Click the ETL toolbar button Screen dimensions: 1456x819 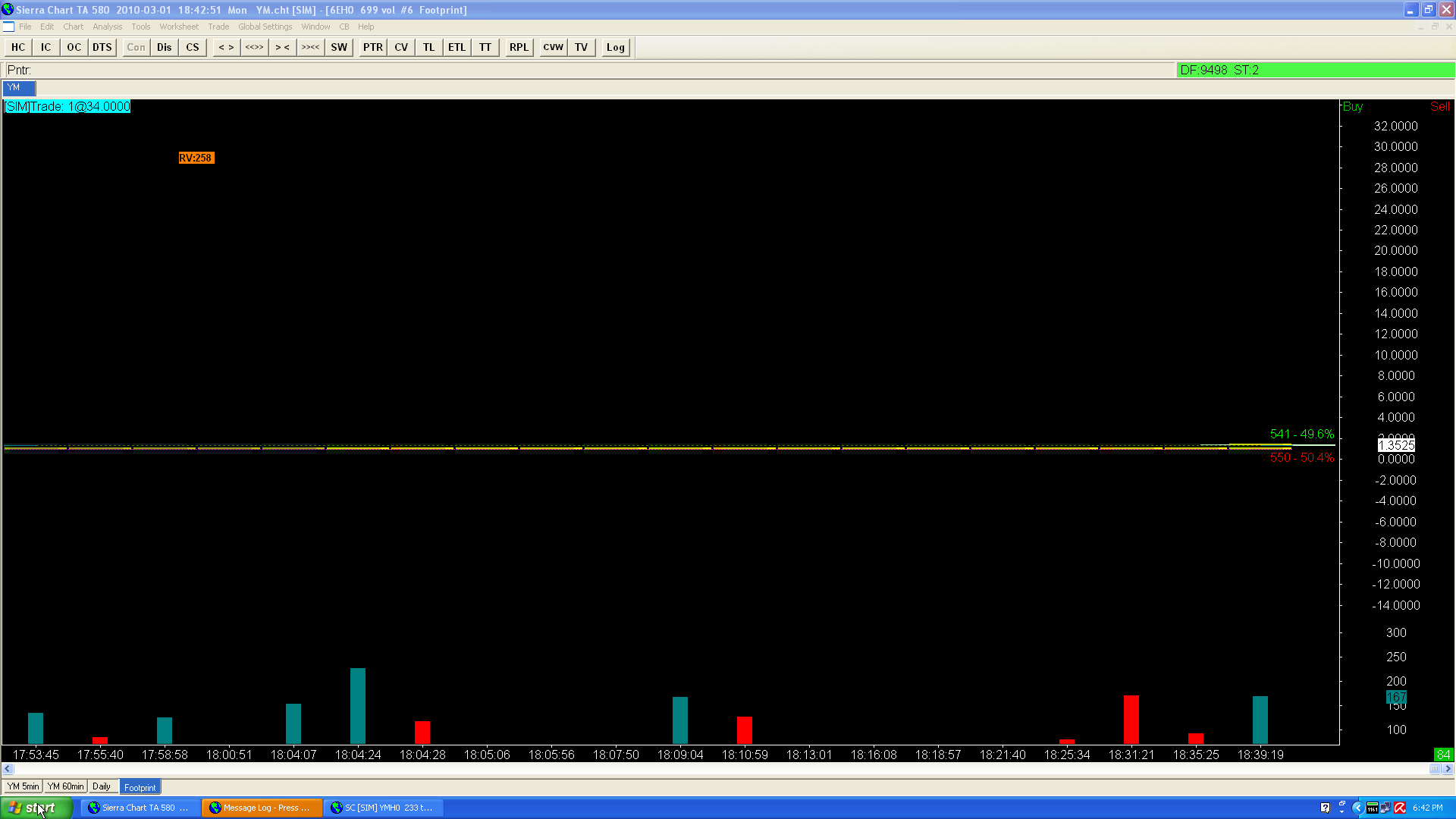(457, 47)
